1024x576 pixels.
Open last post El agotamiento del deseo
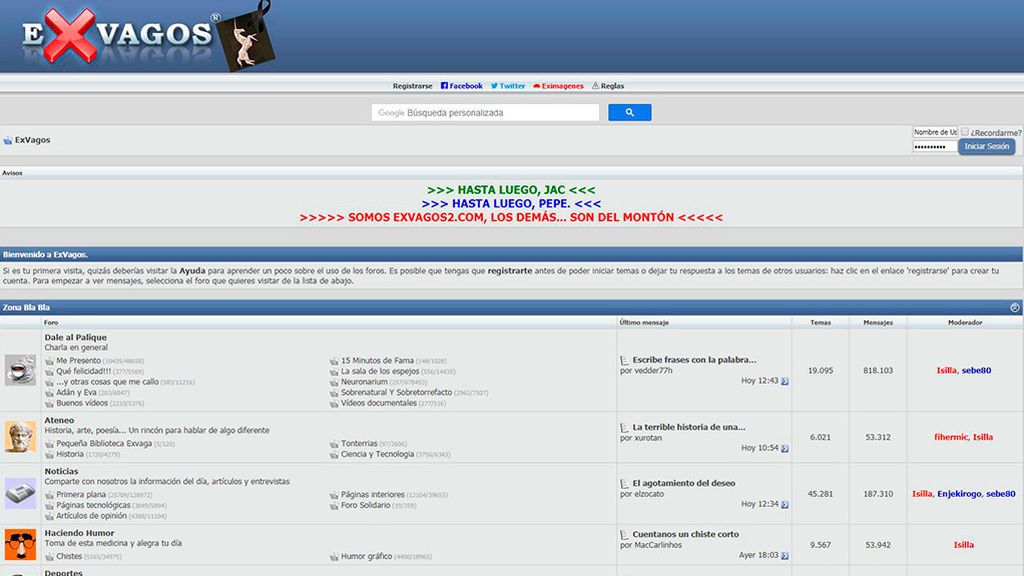point(684,483)
